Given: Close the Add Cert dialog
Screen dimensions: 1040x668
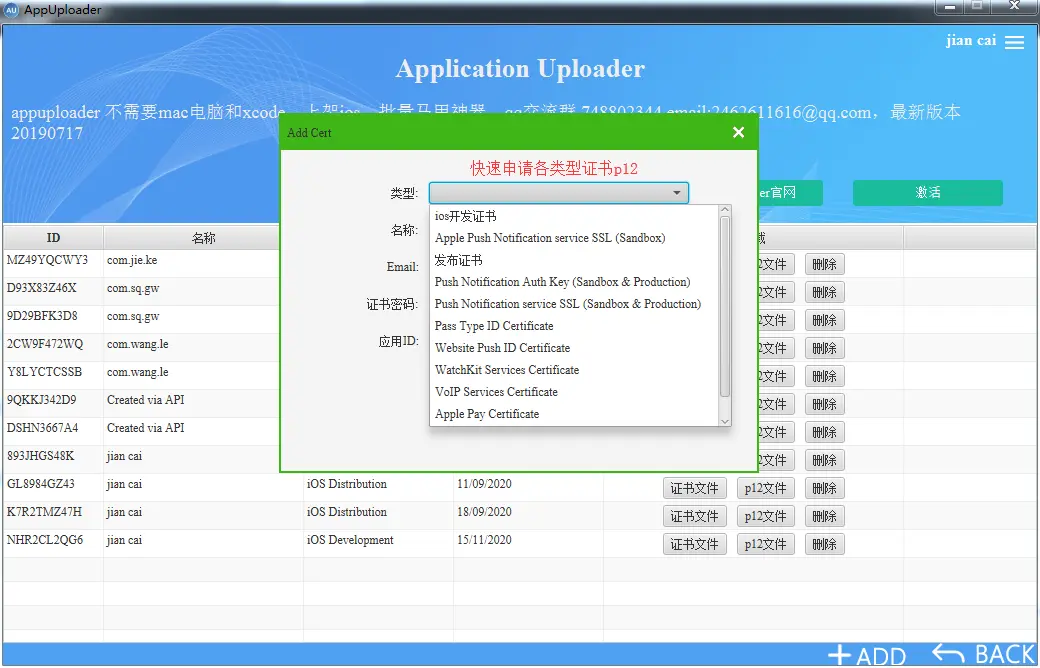Looking at the screenshot, I should pos(738,133).
